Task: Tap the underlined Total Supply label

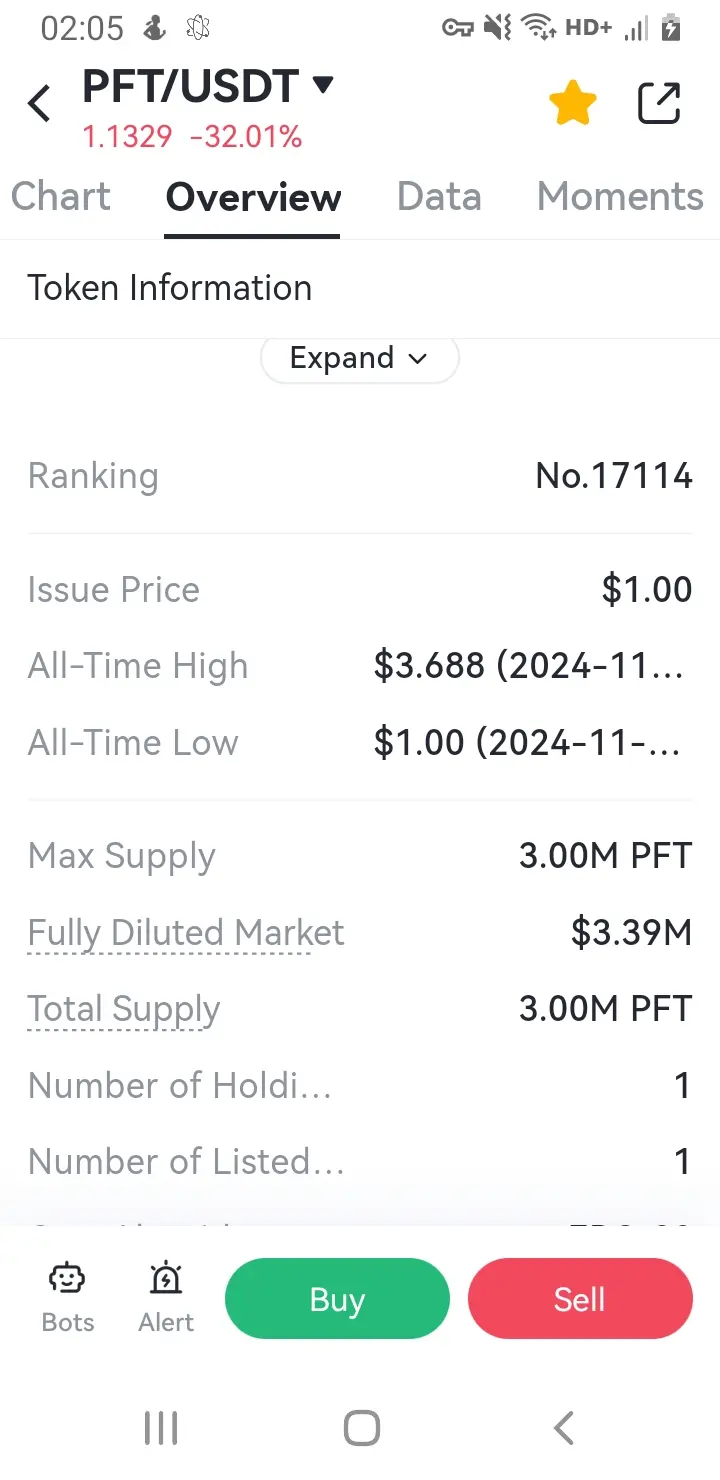Action: pyautogui.click(x=124, y=1010)
